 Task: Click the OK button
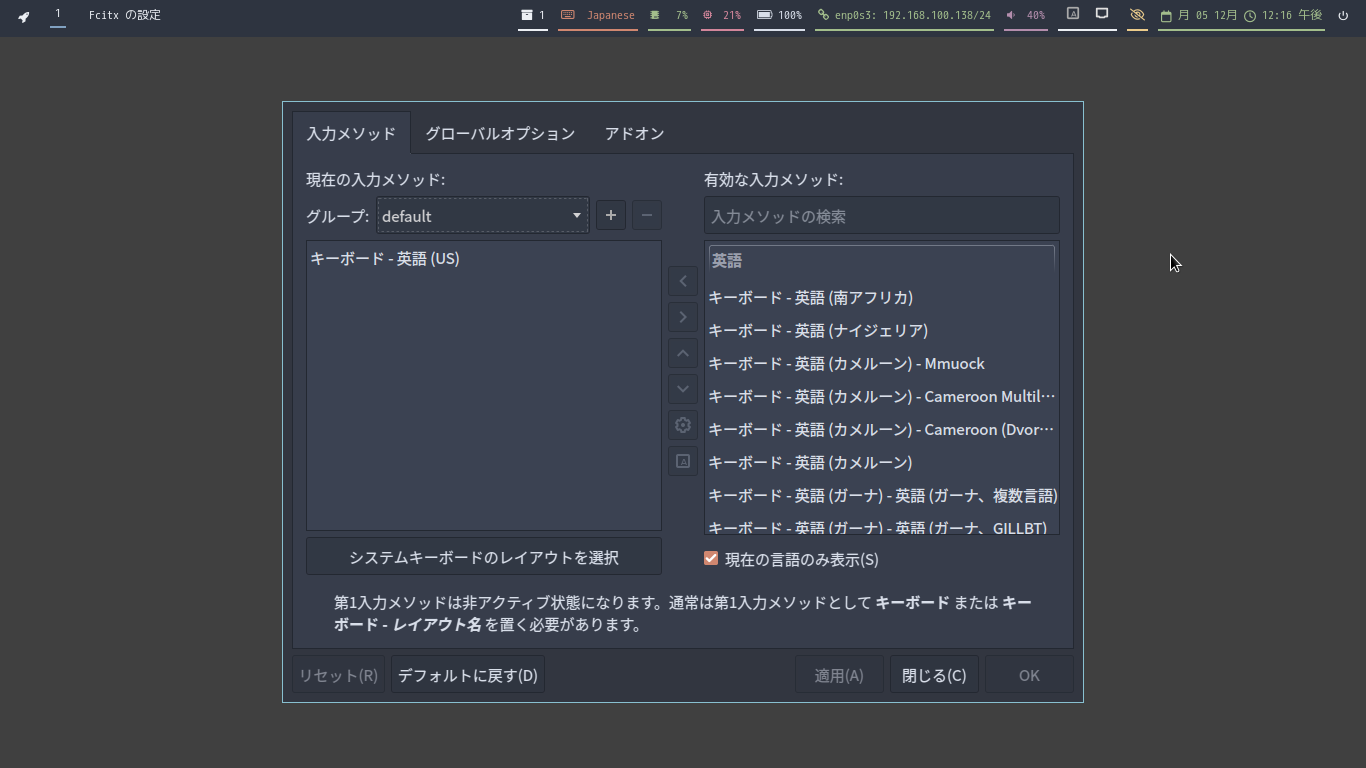pos(1029,675)
